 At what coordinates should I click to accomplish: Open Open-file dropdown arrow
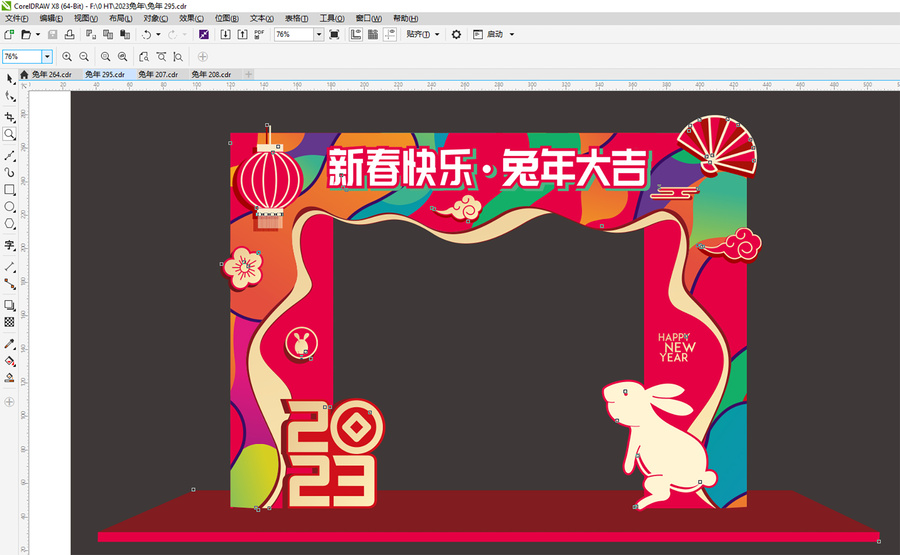tap(38, 34)
